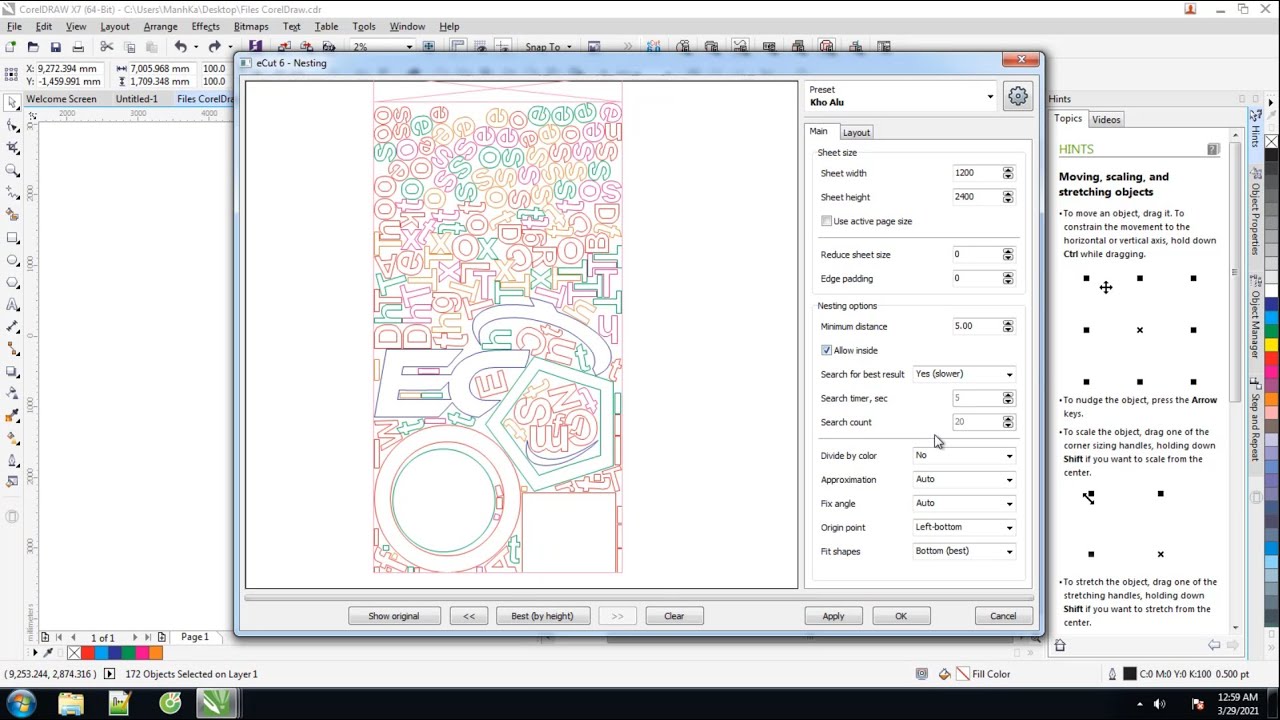Open the Arrange menu

(160, 26)
